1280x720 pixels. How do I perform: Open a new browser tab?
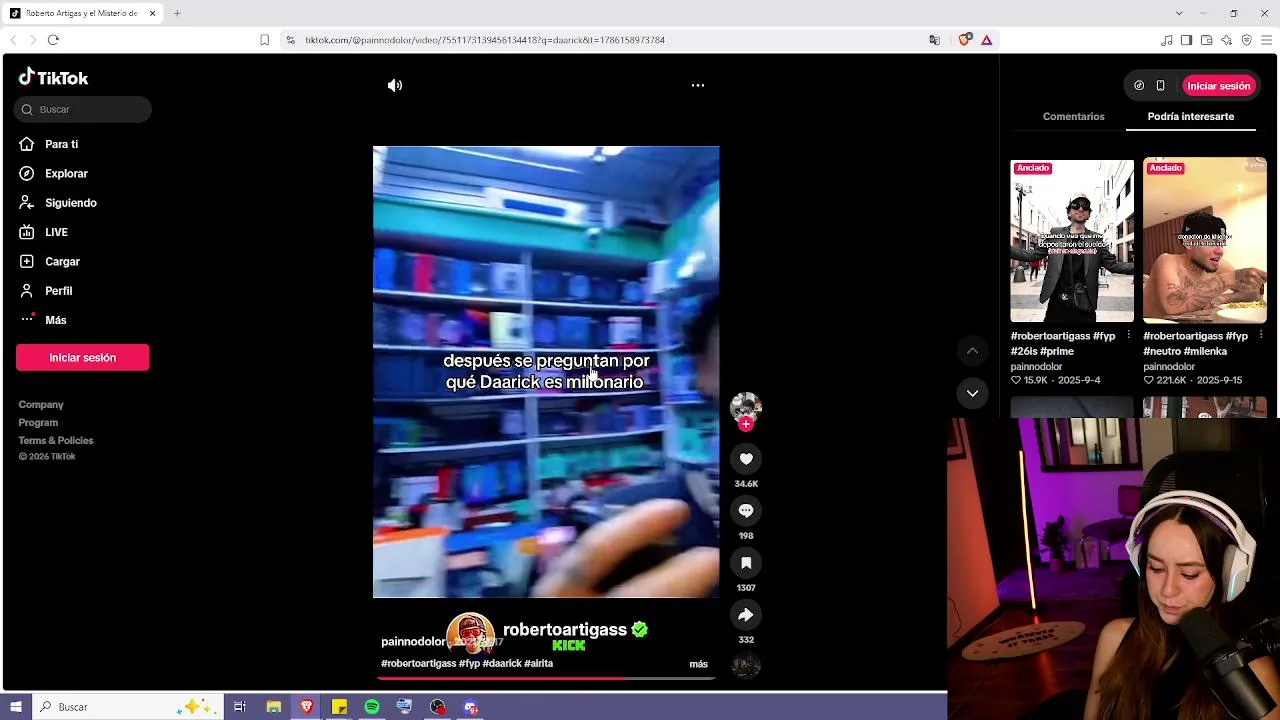point(177,13)
